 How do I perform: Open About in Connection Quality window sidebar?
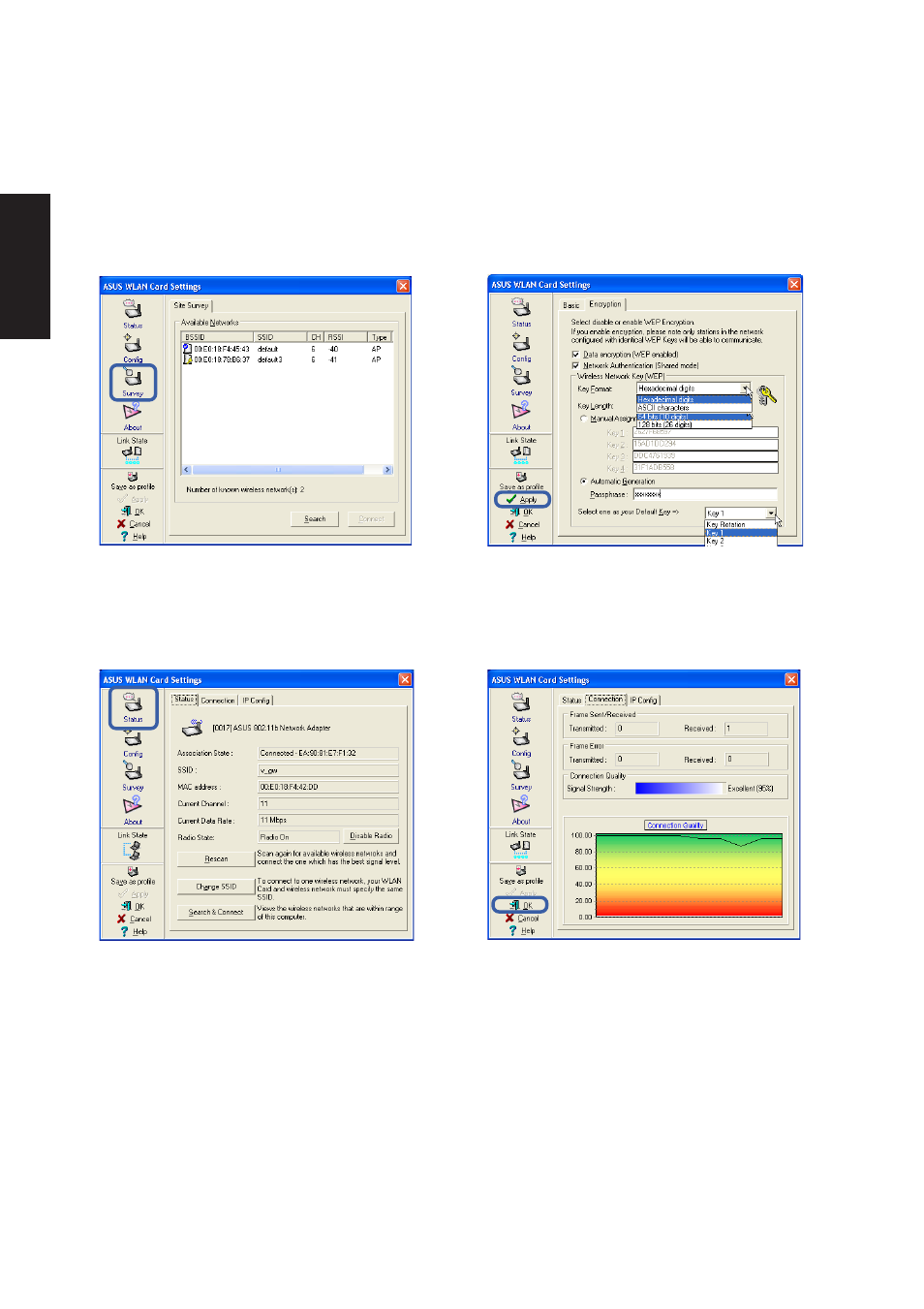coord(521,811)
